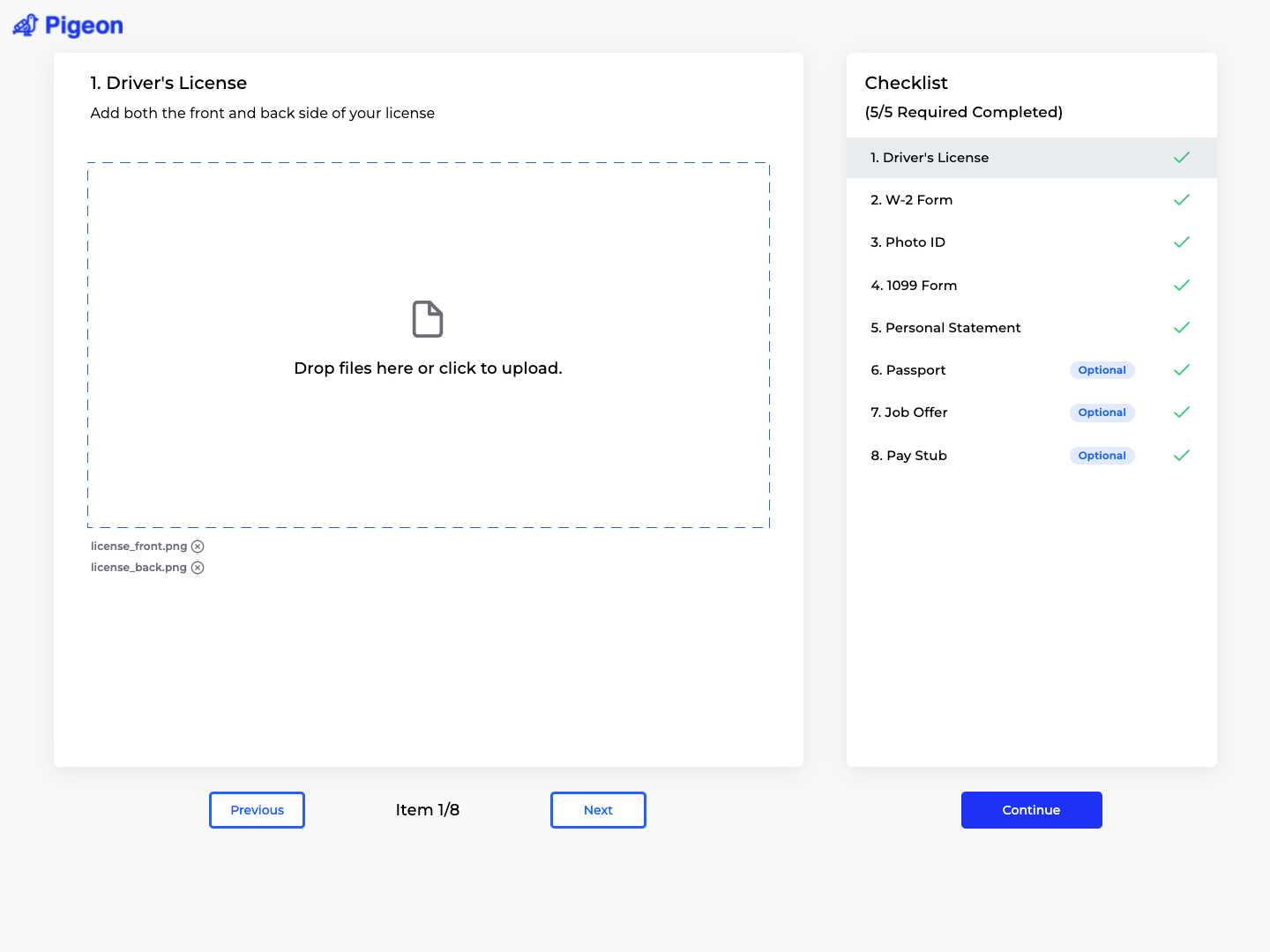This screenshot has width=1270, height=952.
Task: Click the Optional badge on Pay Stub
Action: [1102, 455]
